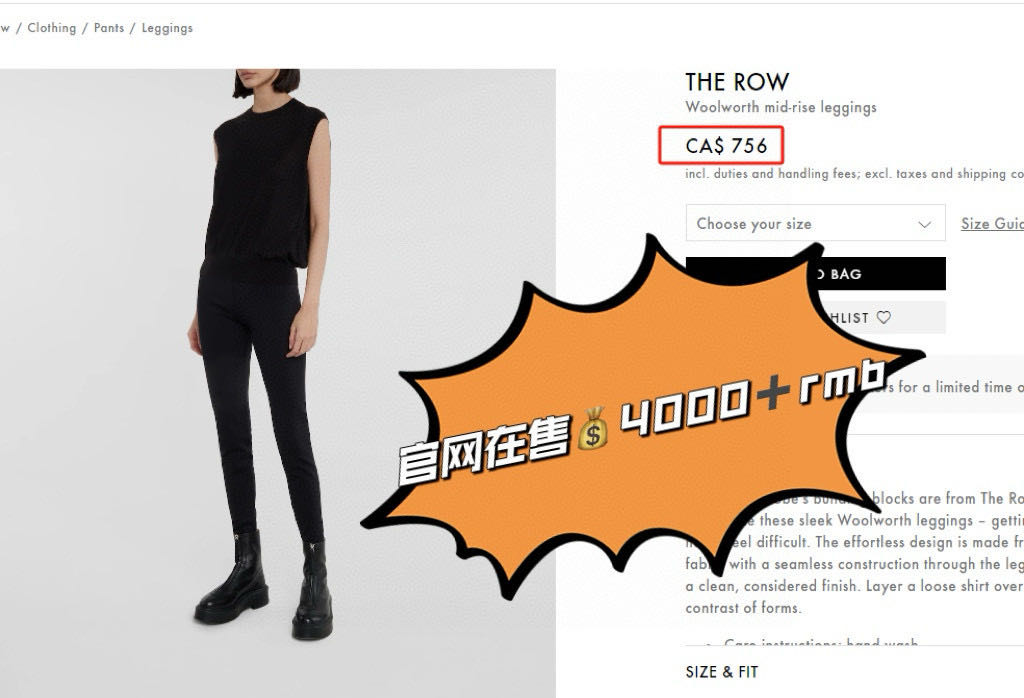Image resolution: width=1024 pixels, height=698 pixels.
Task: Click the CA$ 756 price
Action: coord(726,146)
